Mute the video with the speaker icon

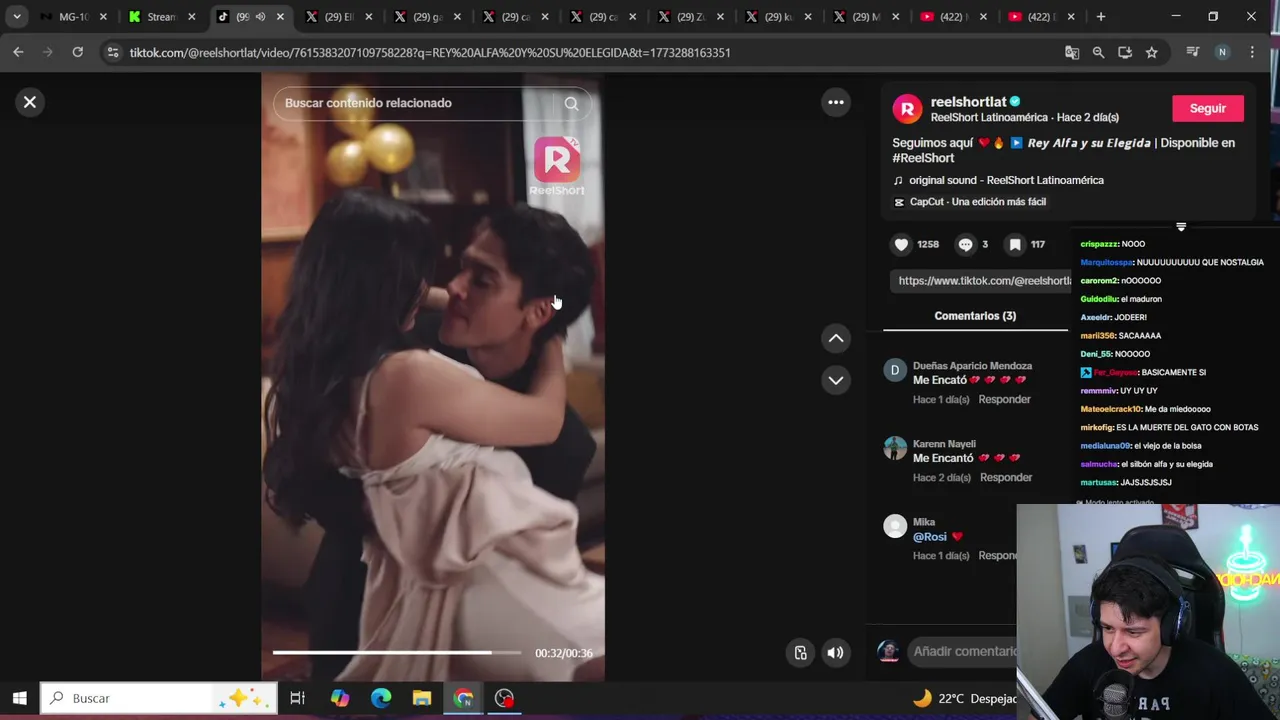[x=835, y=653]
